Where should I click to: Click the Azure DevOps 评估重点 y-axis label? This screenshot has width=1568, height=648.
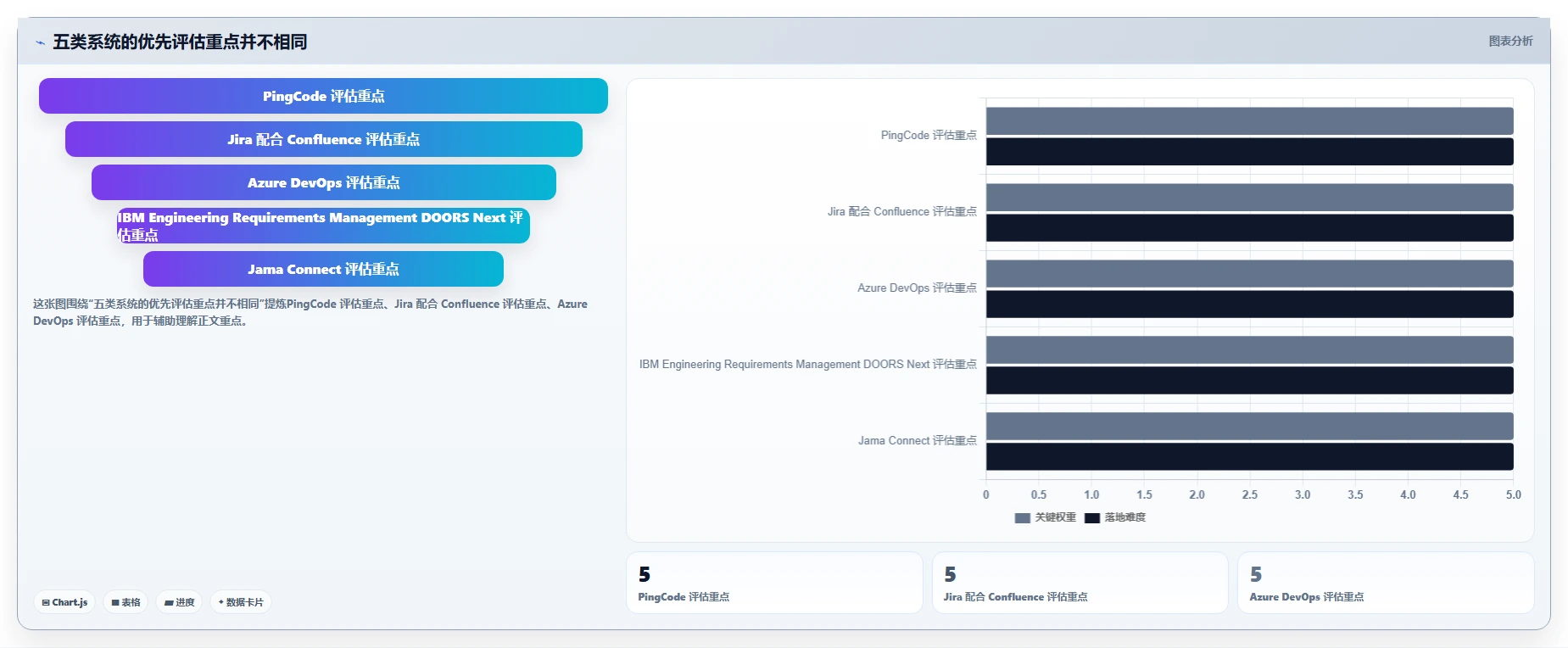[917, 288]
